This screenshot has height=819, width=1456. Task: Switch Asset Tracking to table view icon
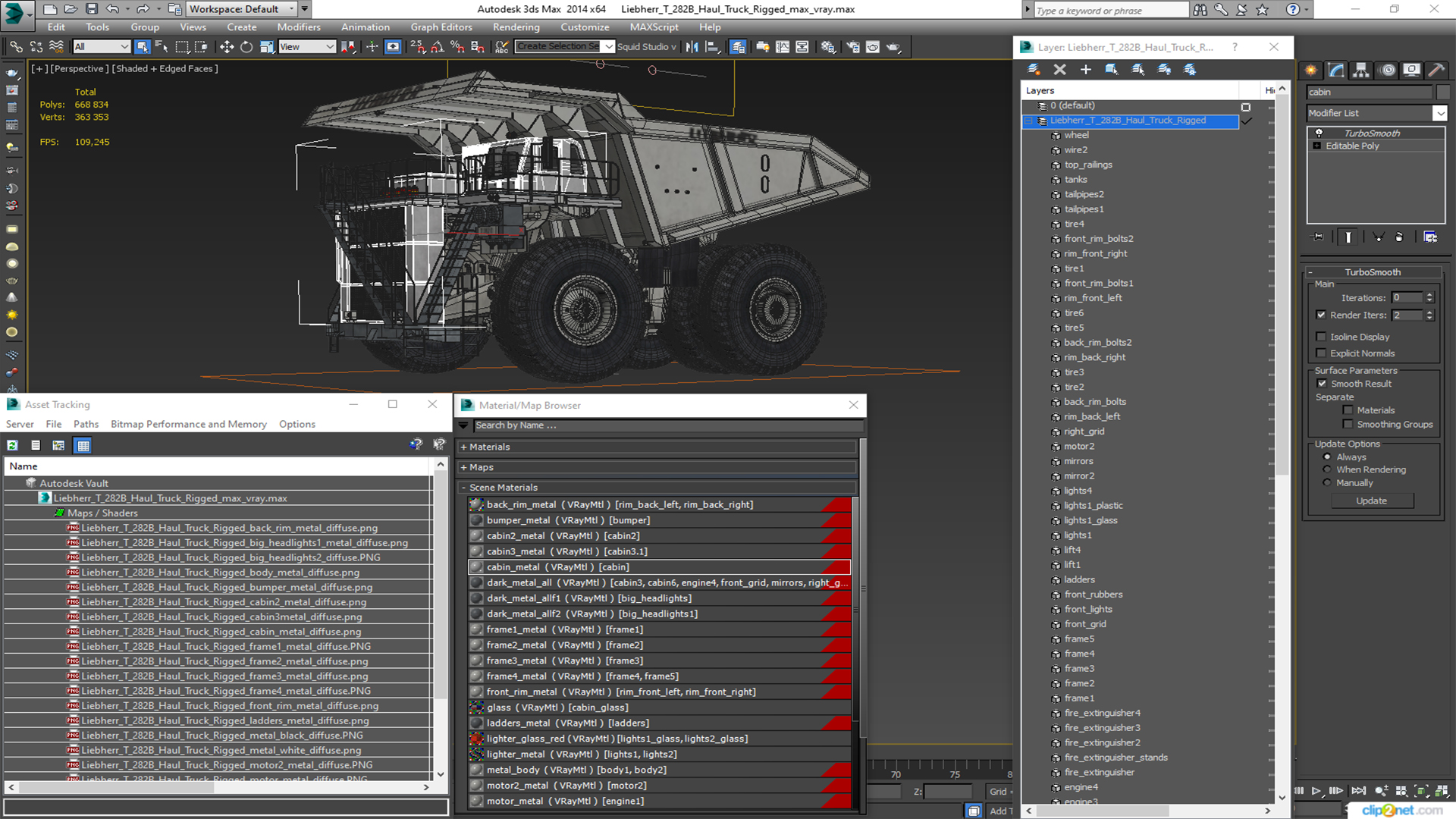(x=83, y=445)
